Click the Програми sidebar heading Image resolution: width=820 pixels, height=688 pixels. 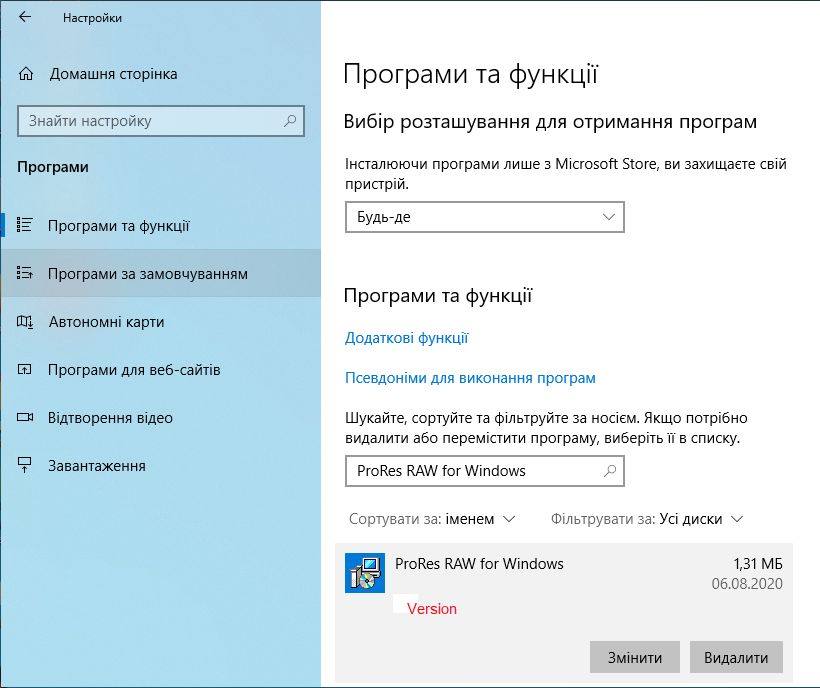pyautogui.click(x=53, y=167)
